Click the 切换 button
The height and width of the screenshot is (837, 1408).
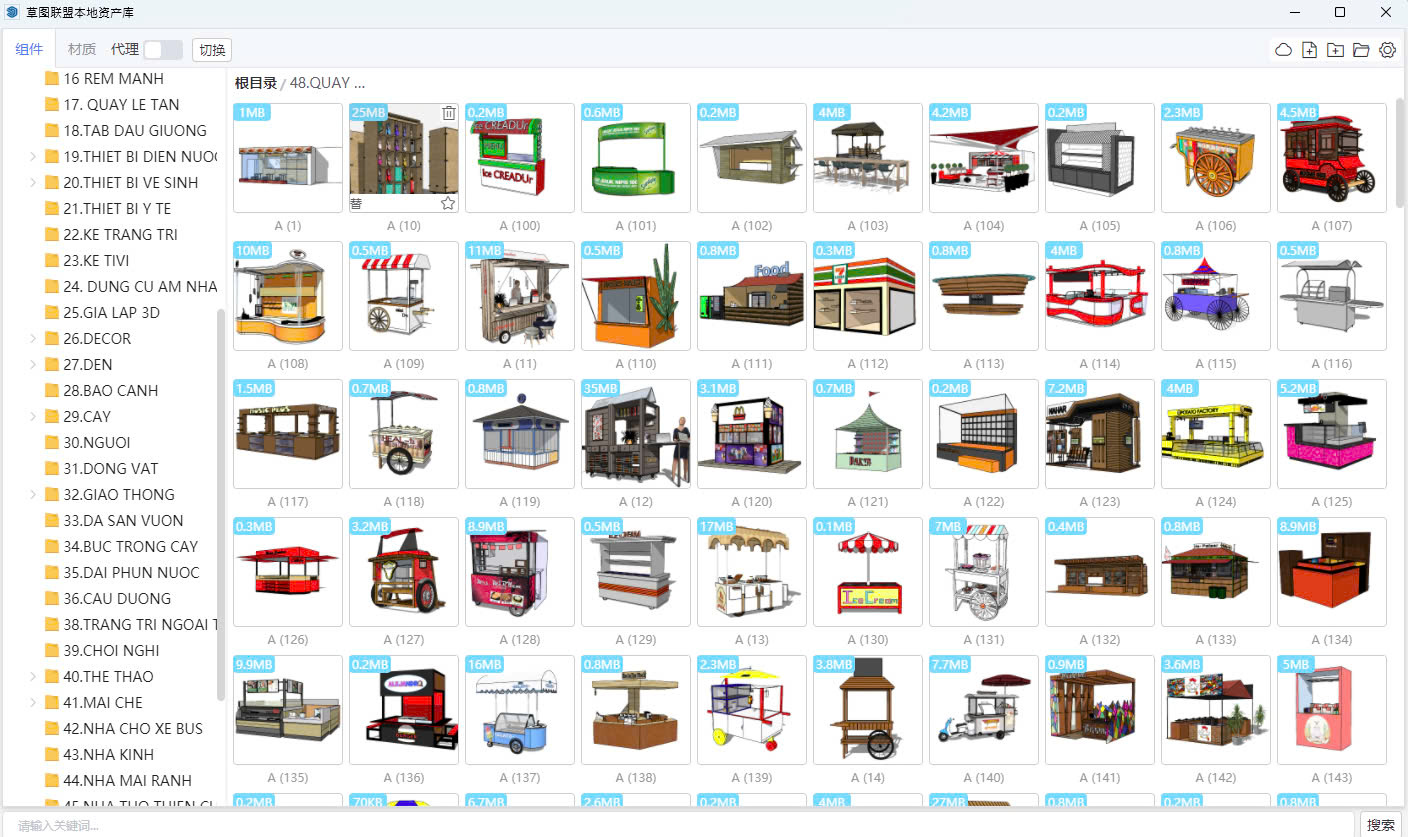coord(212,50)
